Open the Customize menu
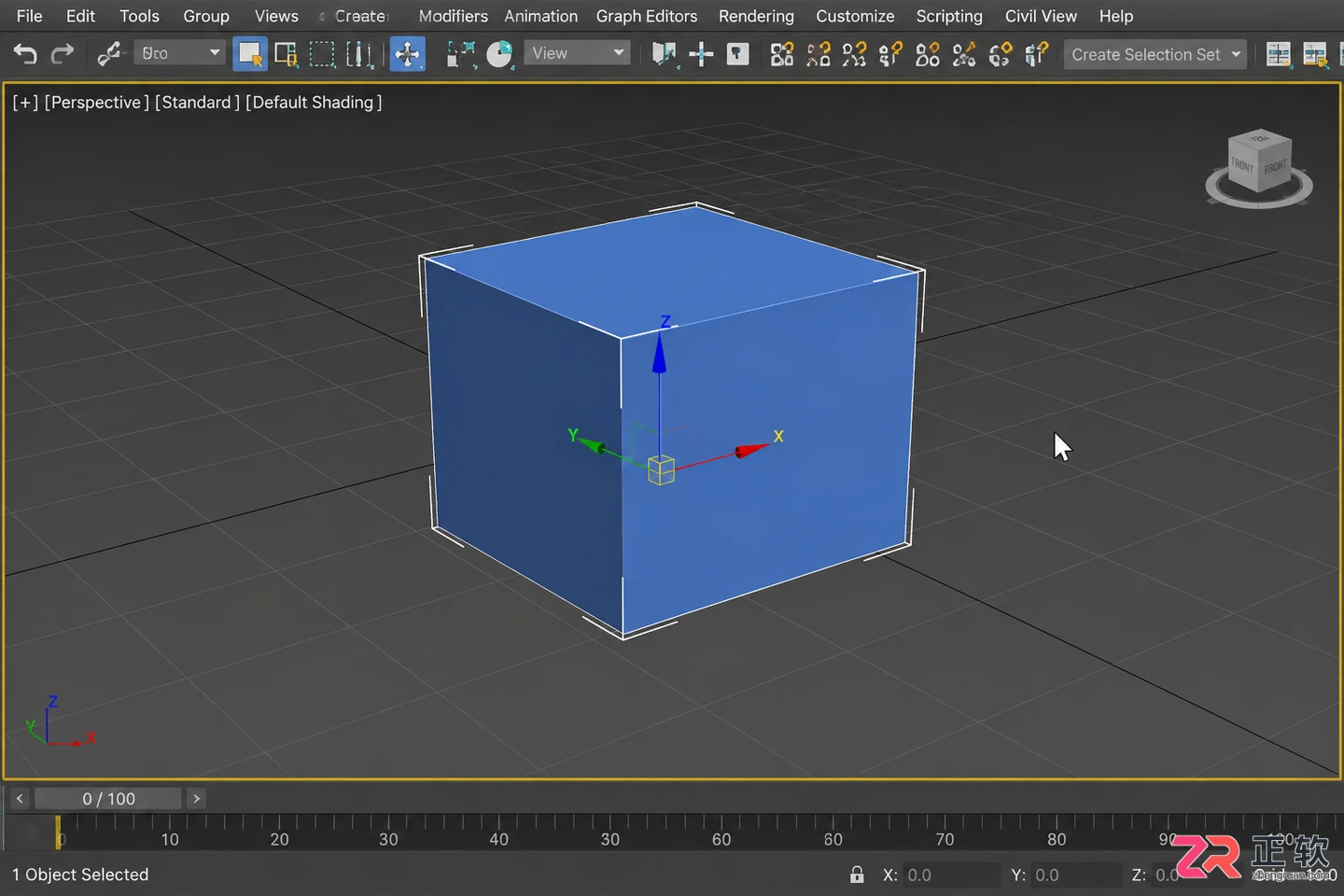The image size is (1344, 896). [x=855, y=16]
